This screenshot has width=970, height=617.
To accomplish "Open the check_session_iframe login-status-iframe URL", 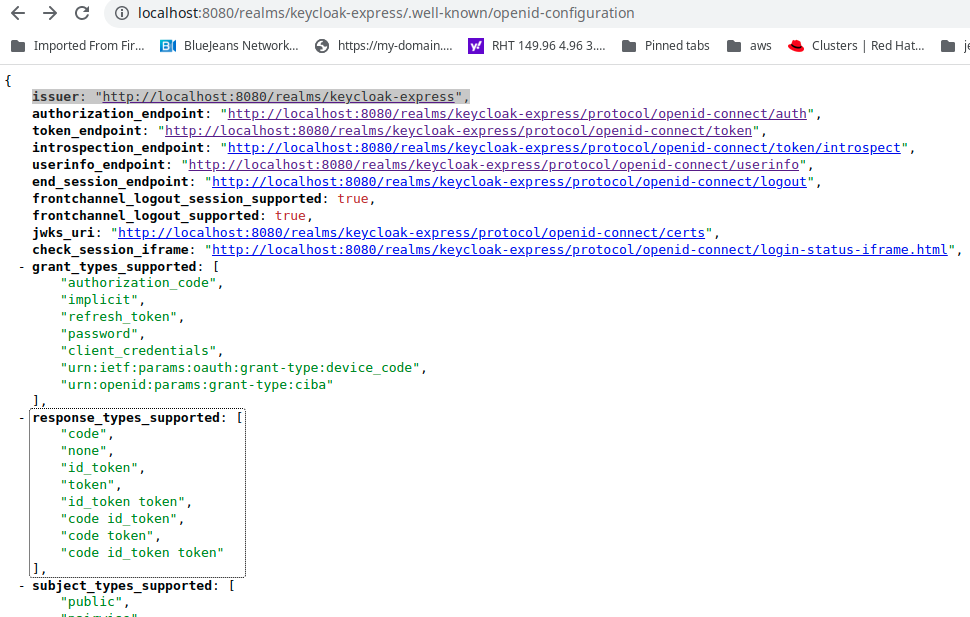I will (x=580, y=250).
